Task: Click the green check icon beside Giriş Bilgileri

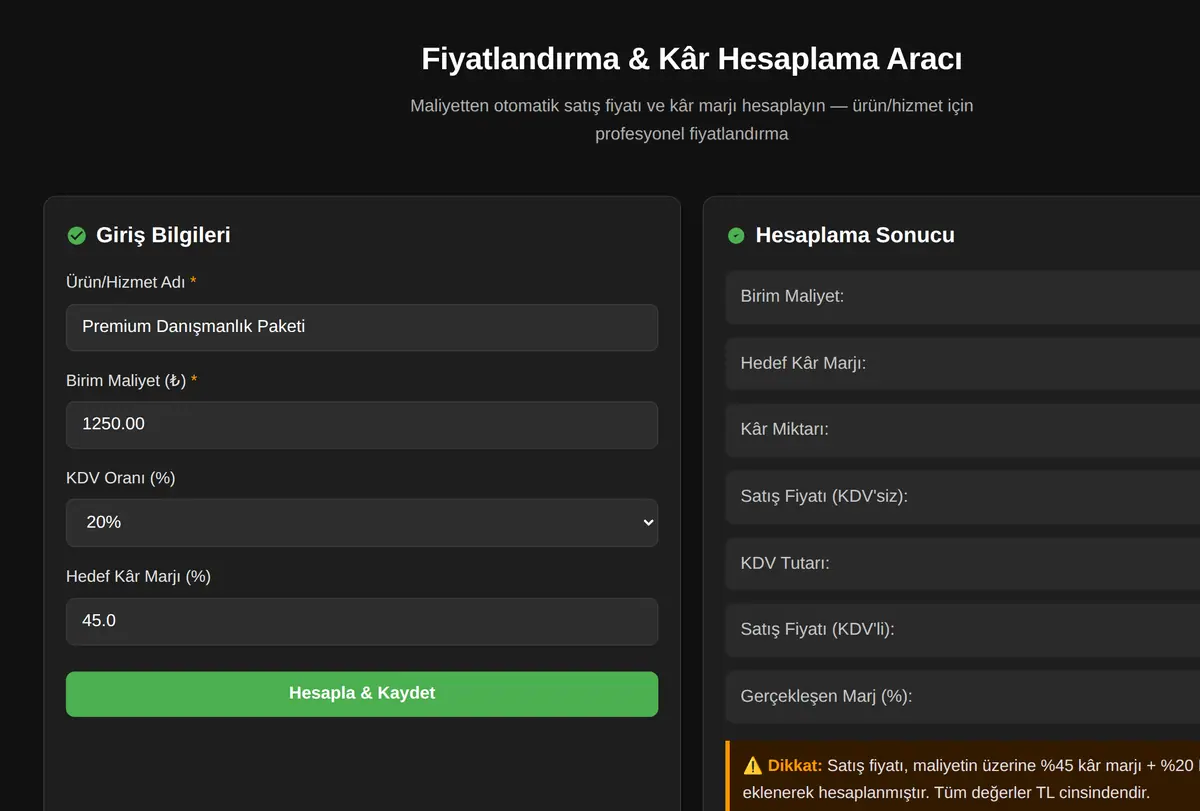Action: coord(76,236)
